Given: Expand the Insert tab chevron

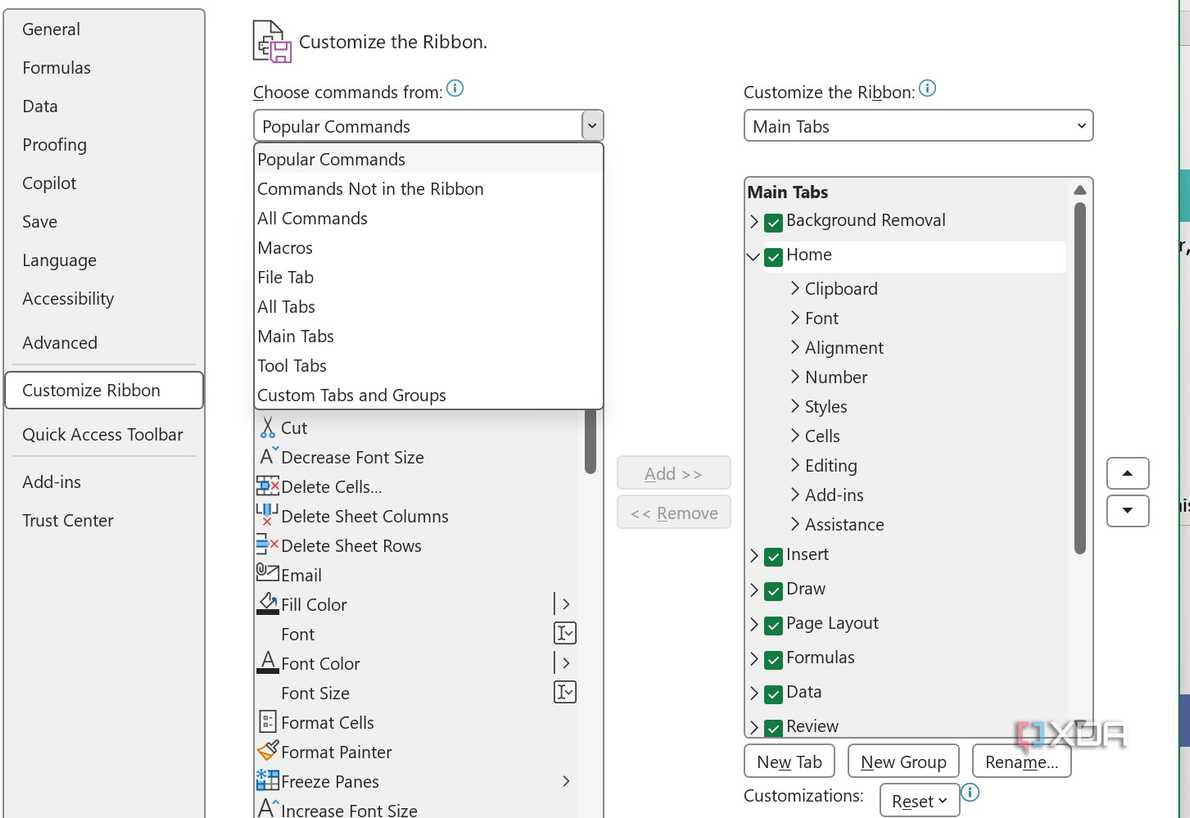Looking at the screenshot, I should pyautogui.click(x=754, y=555).
